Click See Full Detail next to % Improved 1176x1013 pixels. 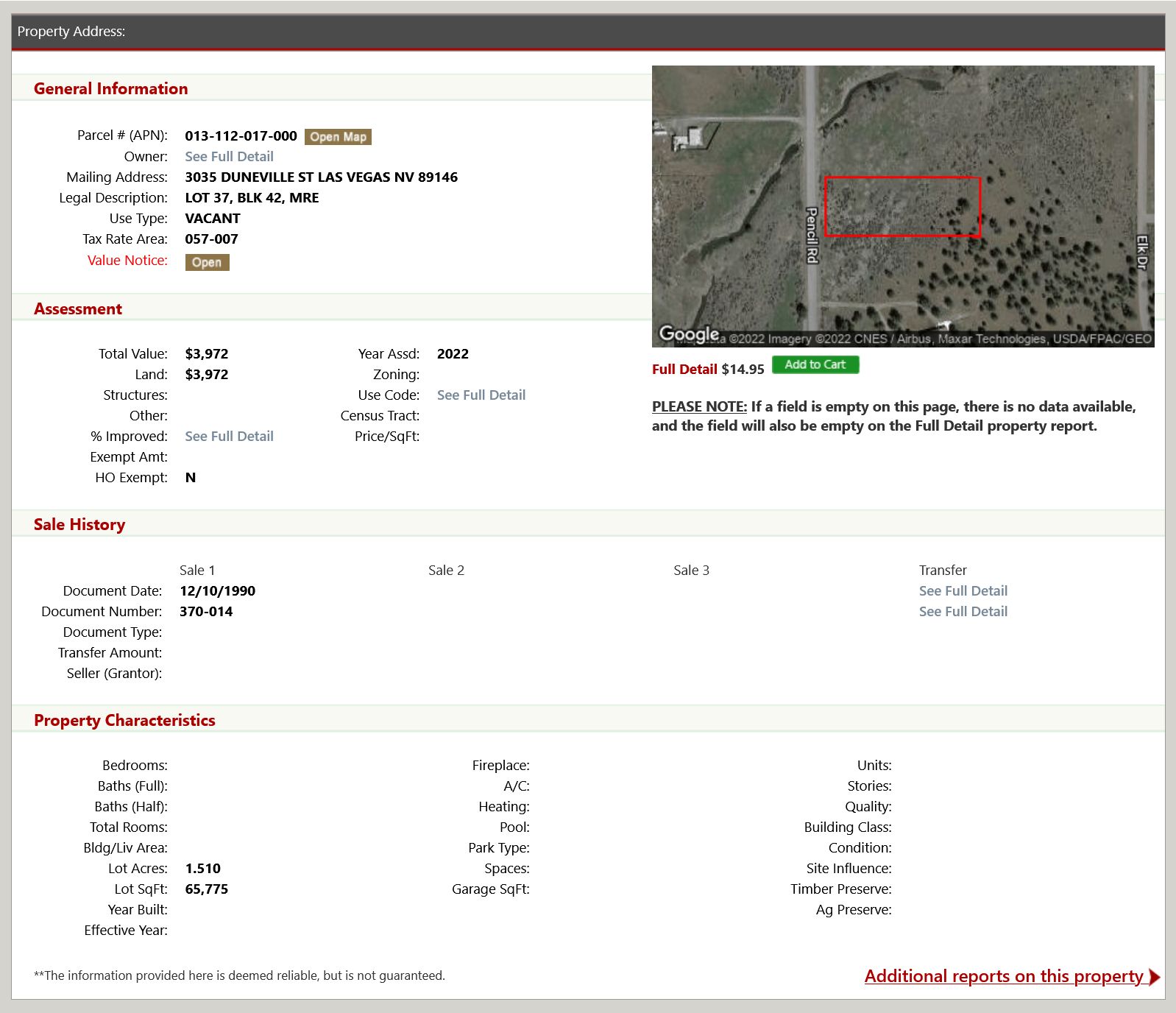pyautogui.click(x=229, y=437)
